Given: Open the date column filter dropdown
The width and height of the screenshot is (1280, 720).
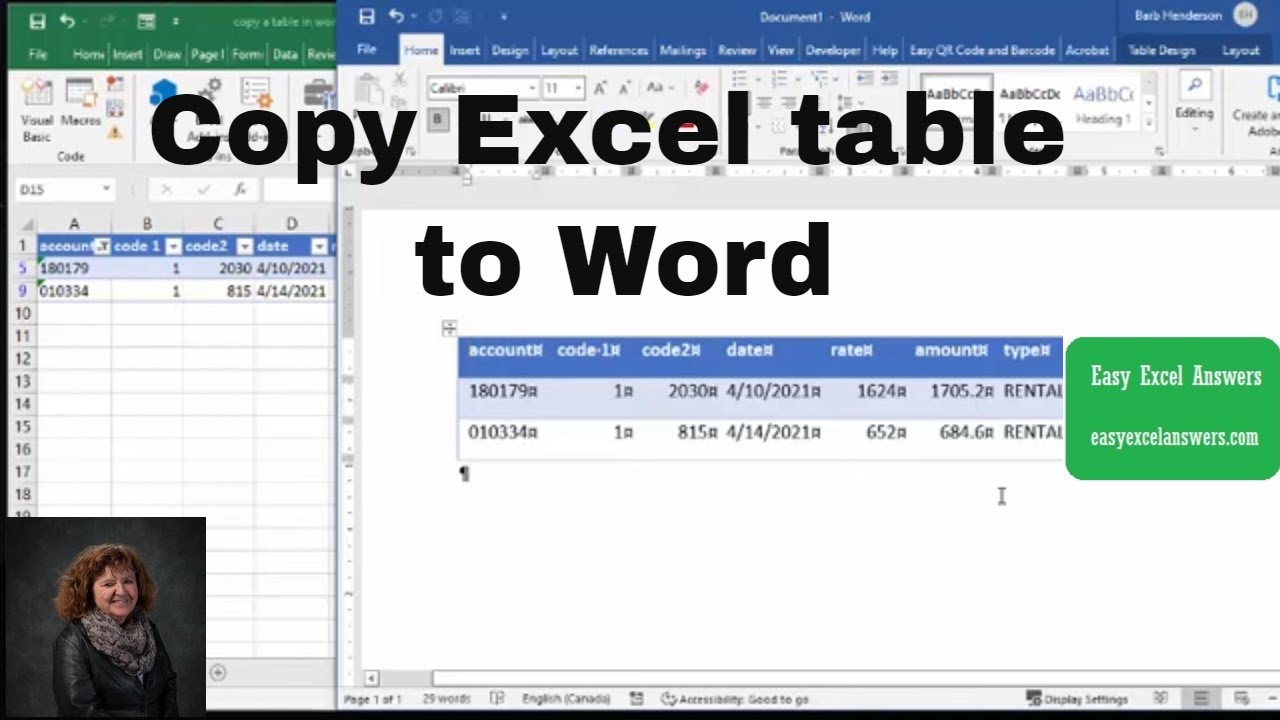Looking at the screenshot, I should (318, 246).
